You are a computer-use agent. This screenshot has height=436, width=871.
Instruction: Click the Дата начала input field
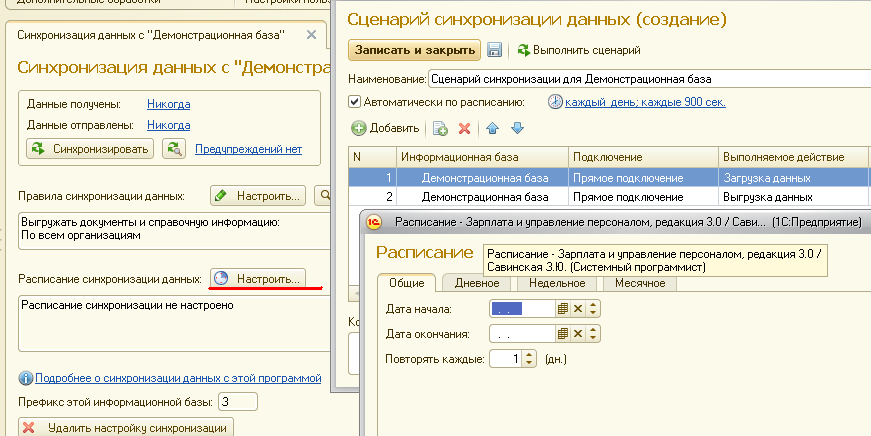[x=523, y=309]
